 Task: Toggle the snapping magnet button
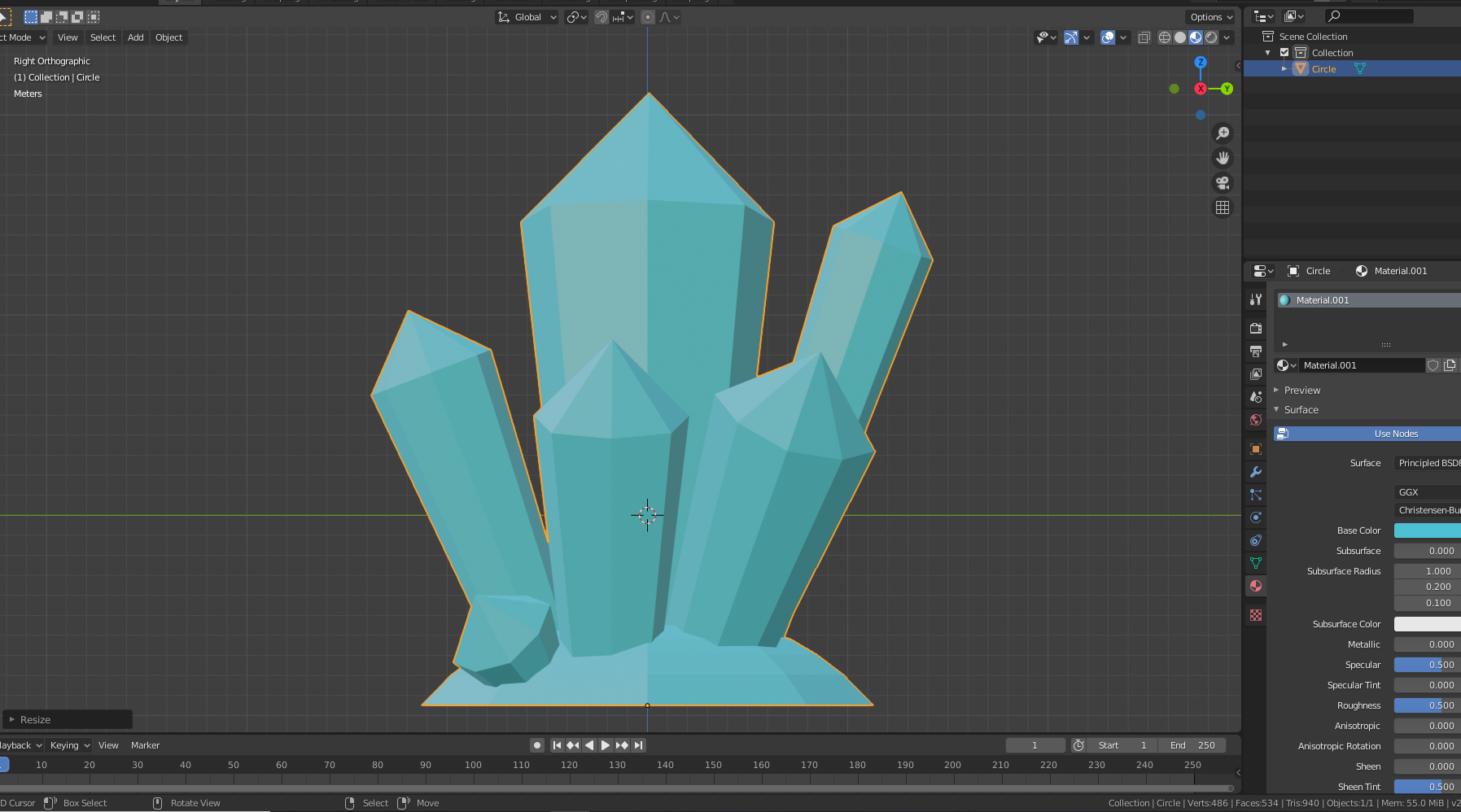[601, 17]
